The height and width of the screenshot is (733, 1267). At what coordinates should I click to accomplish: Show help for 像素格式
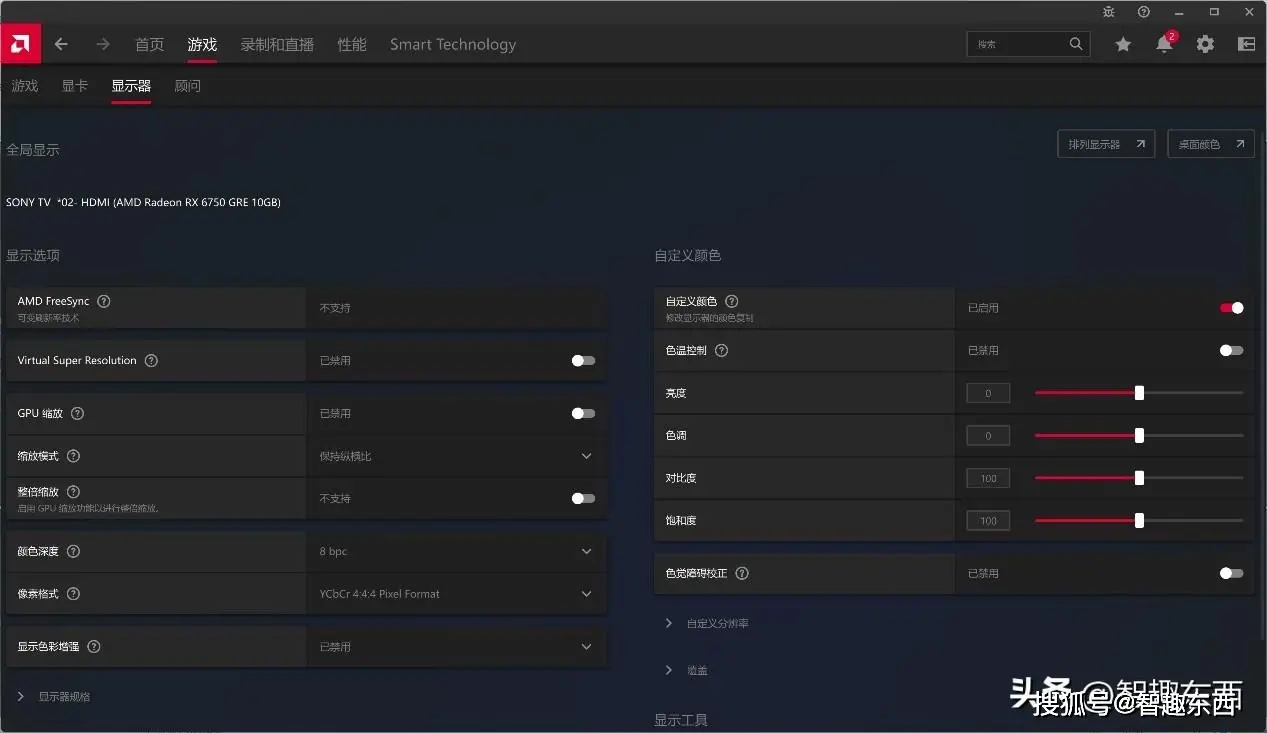(x=73, y=594)
